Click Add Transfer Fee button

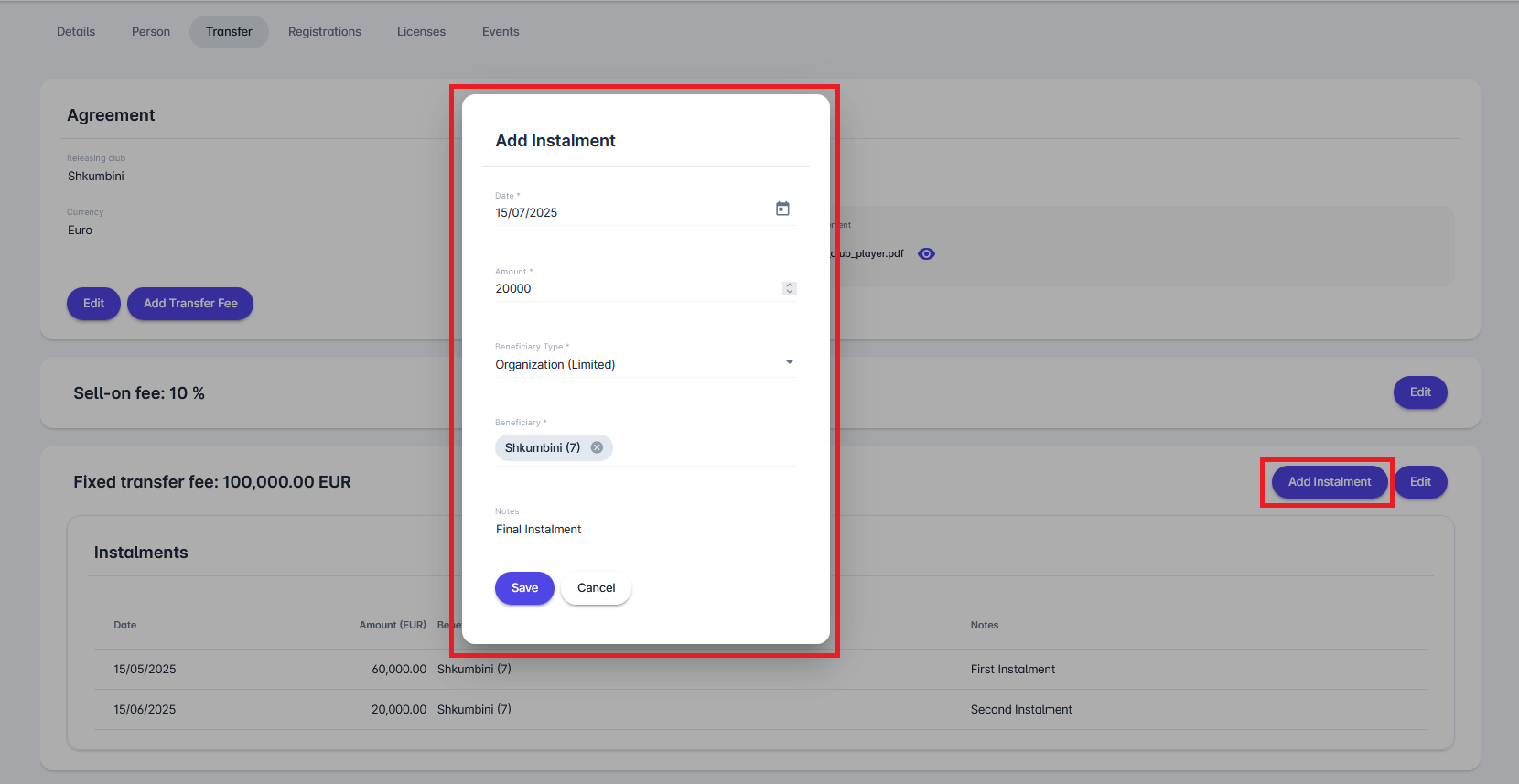tap(190, 304)
